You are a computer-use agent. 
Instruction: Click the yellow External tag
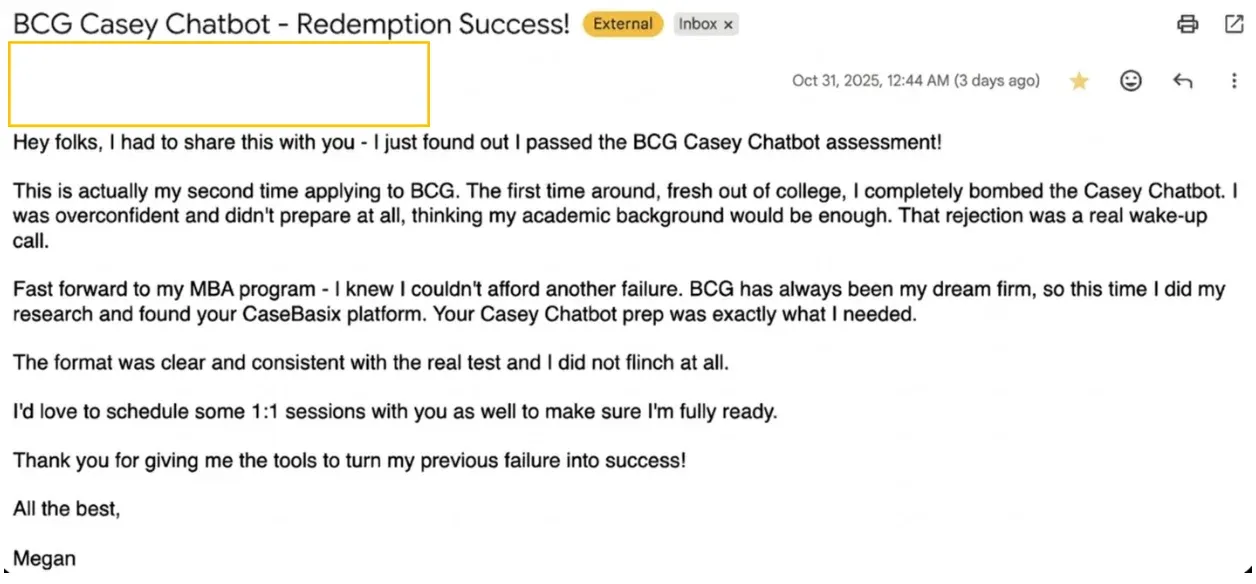click(623, 24)
